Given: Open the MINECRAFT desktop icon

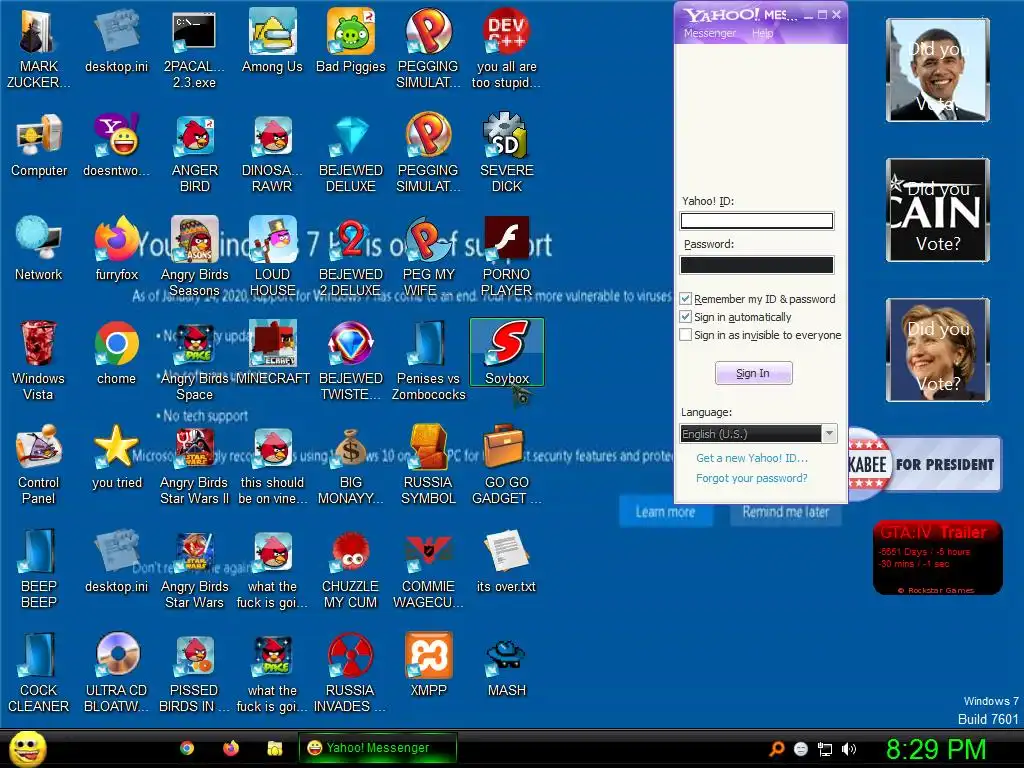Looking at the screenshot, I should [x=272, y=353].
